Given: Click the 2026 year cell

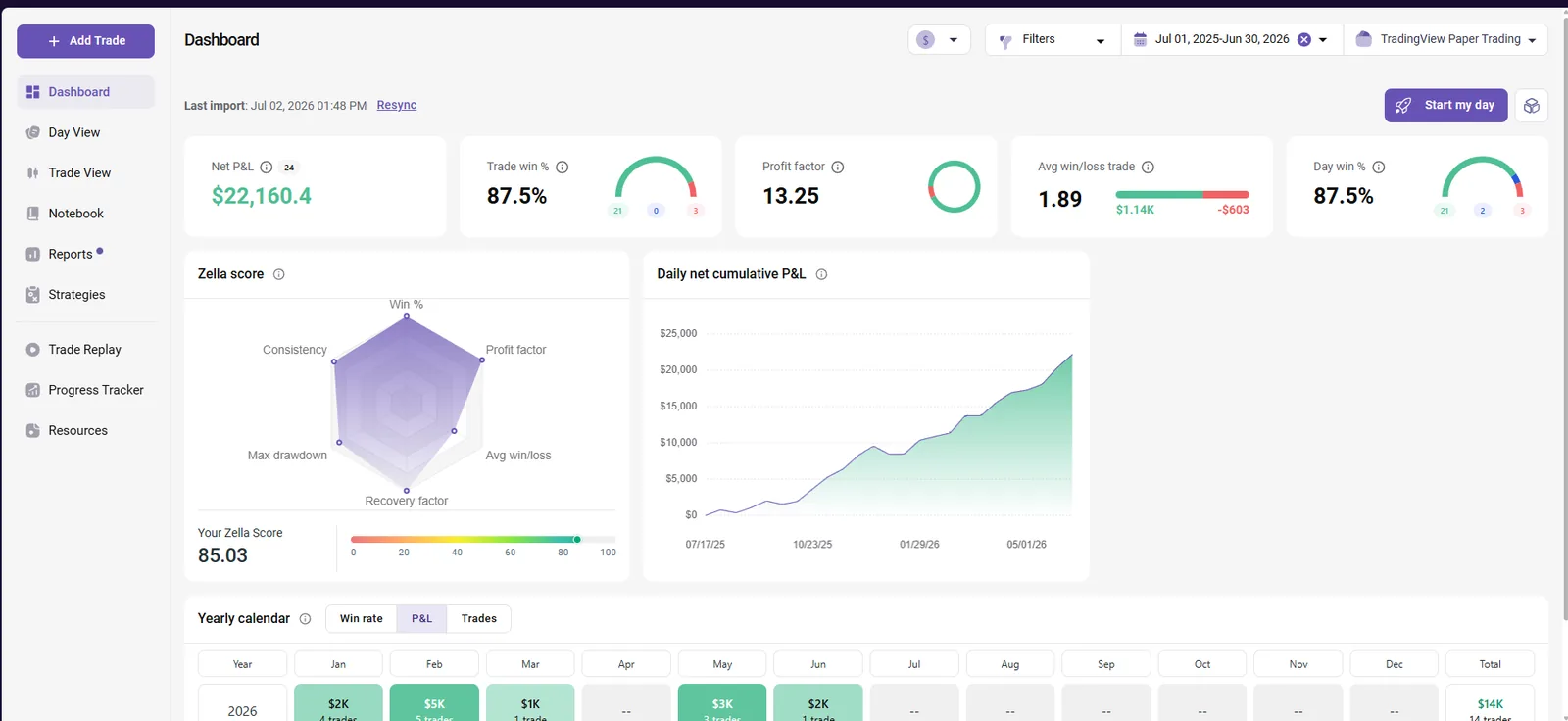Looking at the screenshot, I should point(242,703).
